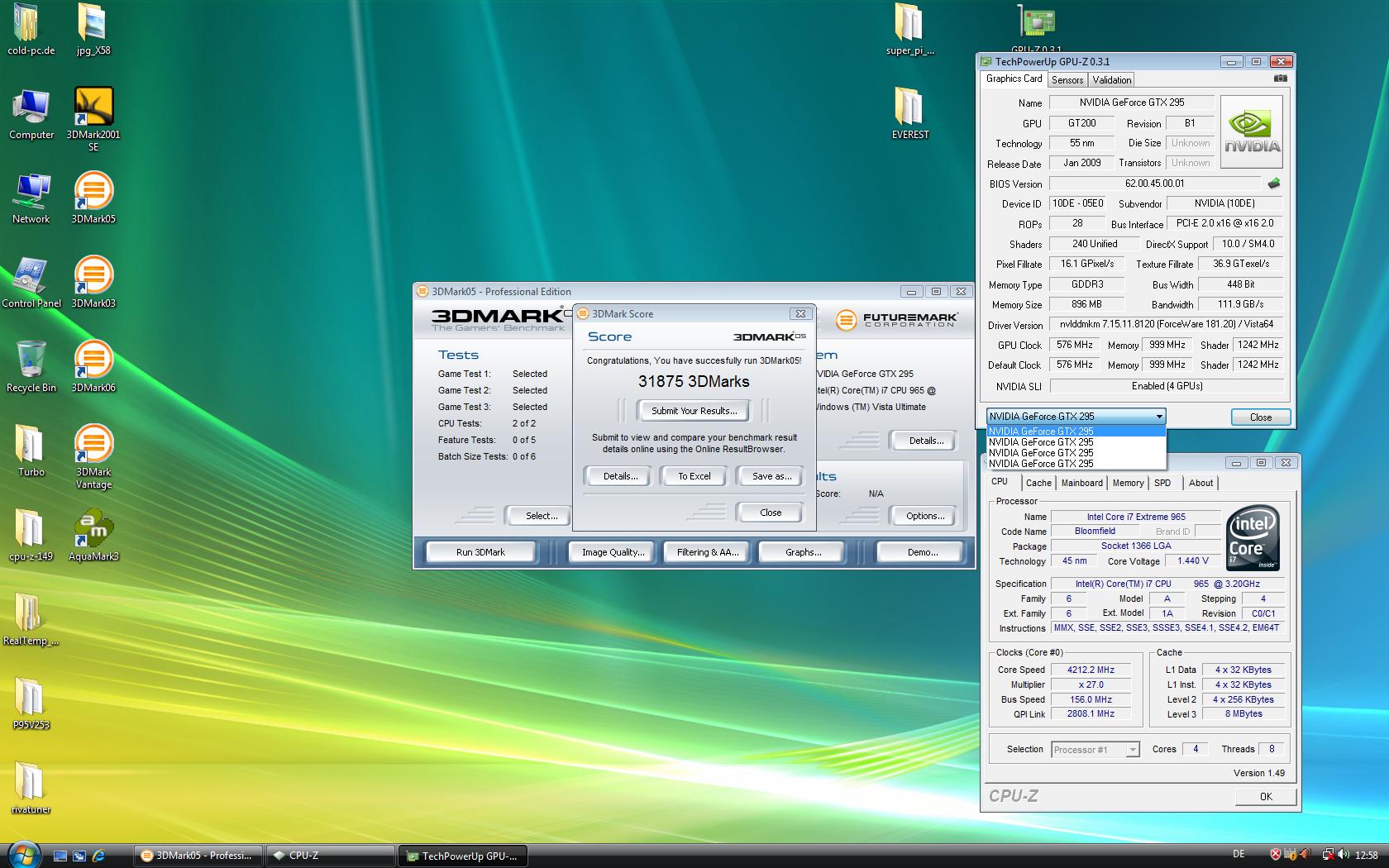Image resolution: width=1389 pixels, height=868 pixels.
Task: Switch to the Memory tab in CPU-Z
Action: click(1128, 483)
